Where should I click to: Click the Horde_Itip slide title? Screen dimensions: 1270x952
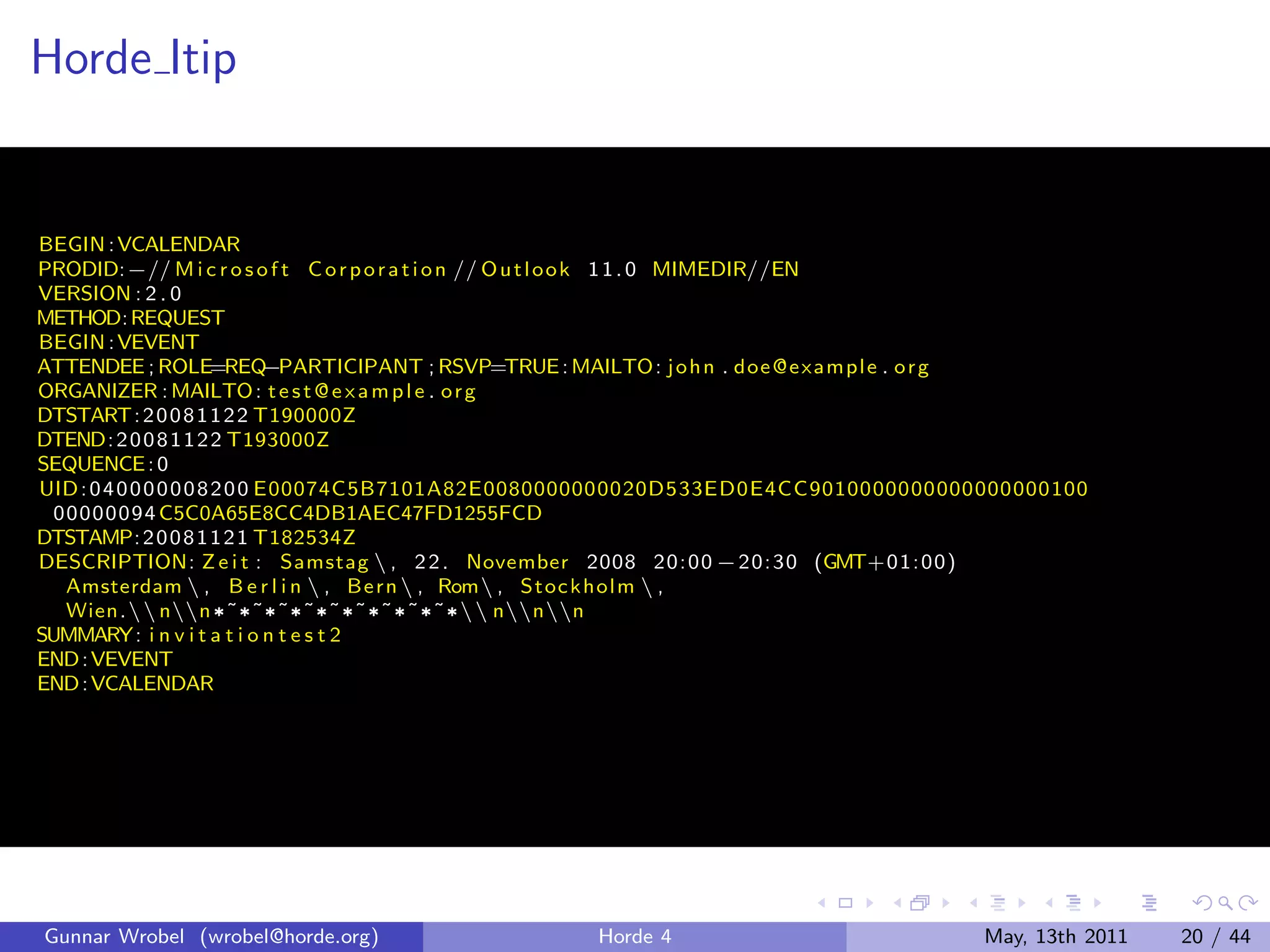(x=134, y=58)
